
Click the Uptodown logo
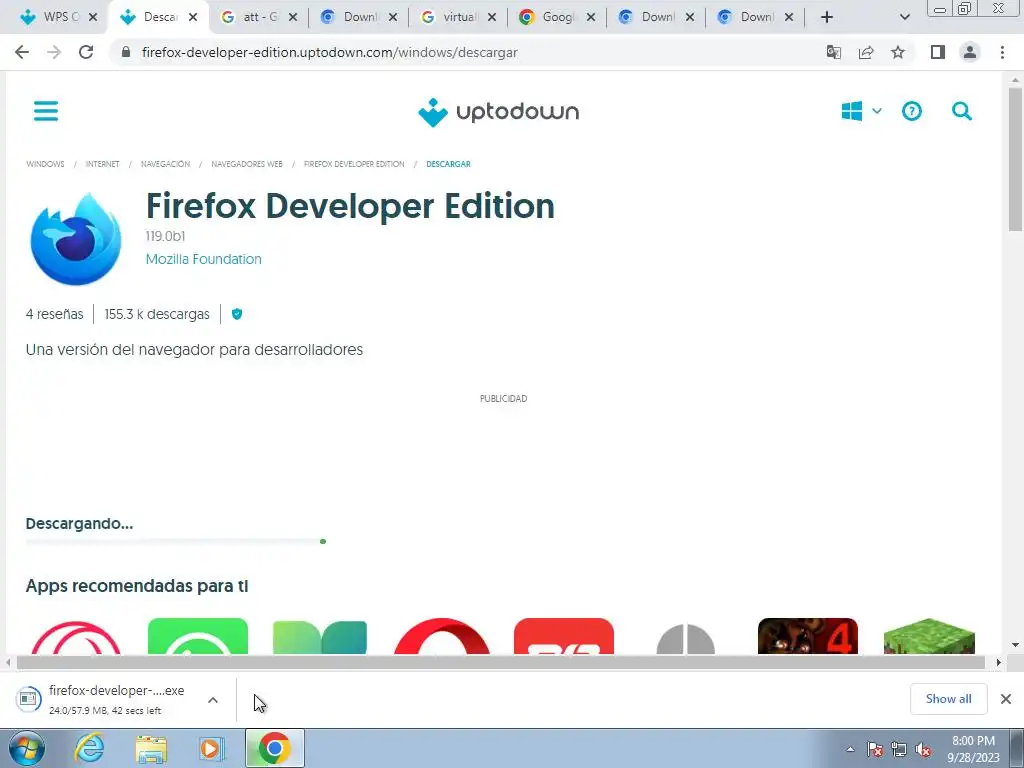(x=498, y=112)
